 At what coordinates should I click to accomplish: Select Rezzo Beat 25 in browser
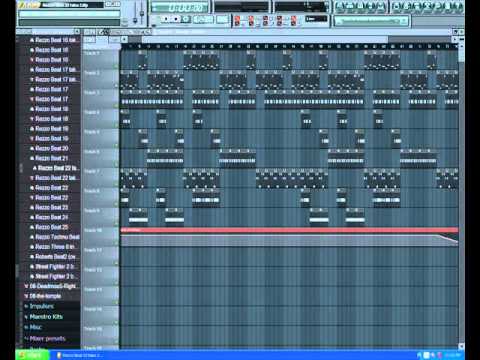tap(52, 227)
